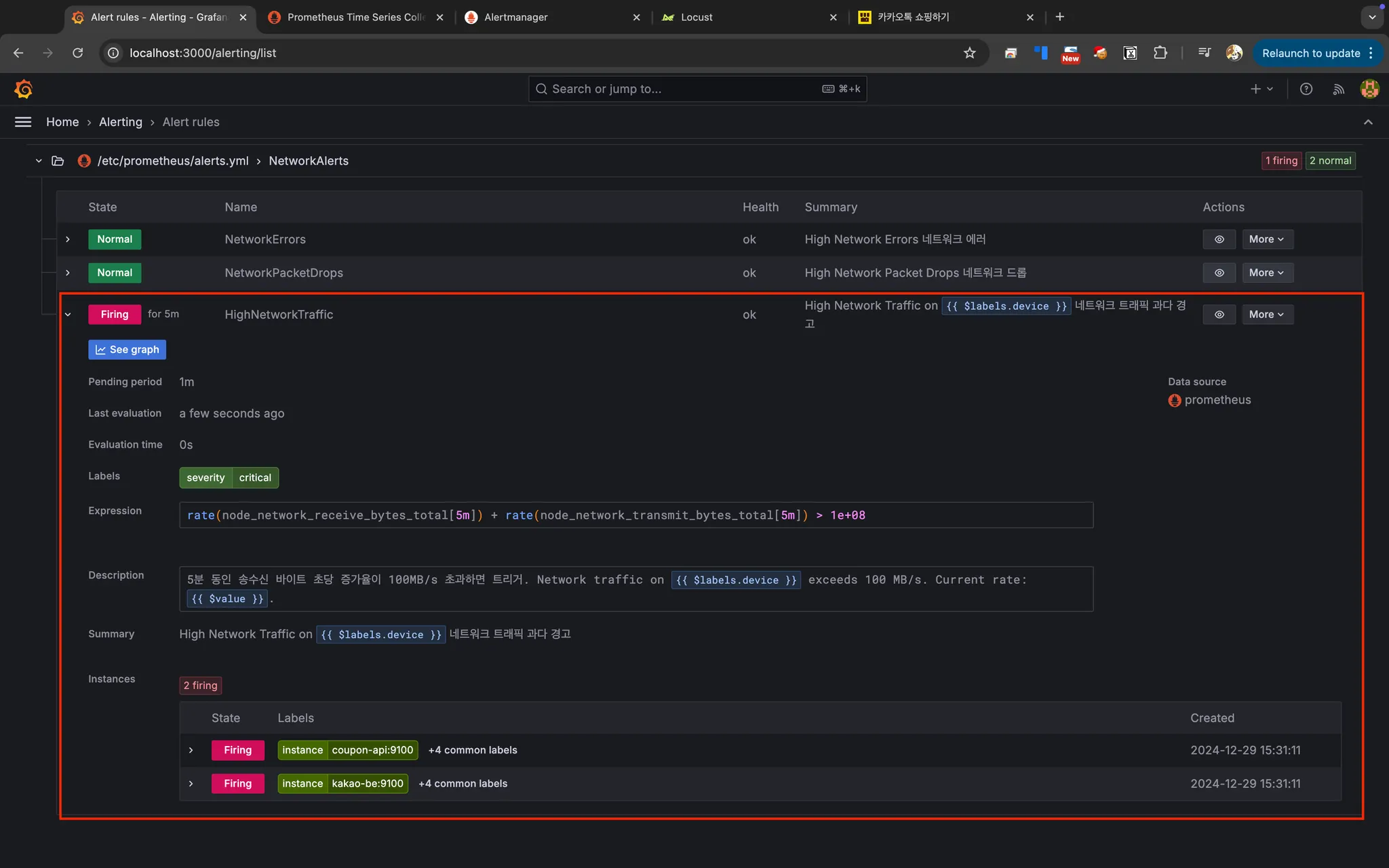Switch to the Alertmanager browser tab
Image resolution: width=1389 pixels, height=868 pixels.
pyautogui.click(x=515, y=17)
